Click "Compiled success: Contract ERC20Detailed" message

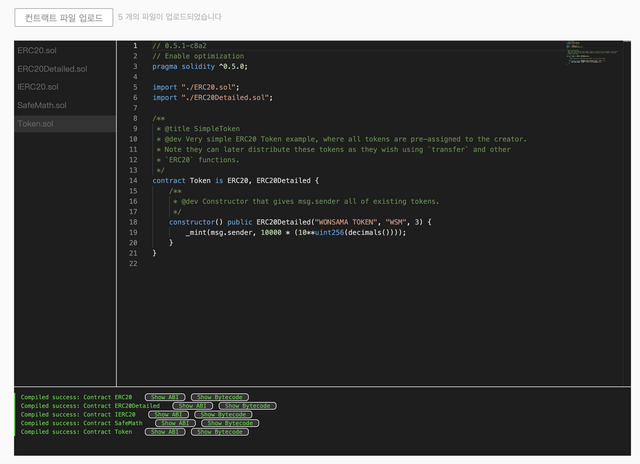90,406
